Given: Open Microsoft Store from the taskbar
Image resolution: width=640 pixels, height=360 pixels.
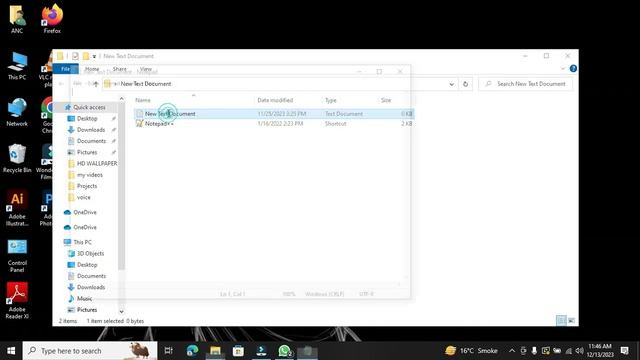Looking at the screenshot, I should (x=238, y=351).
